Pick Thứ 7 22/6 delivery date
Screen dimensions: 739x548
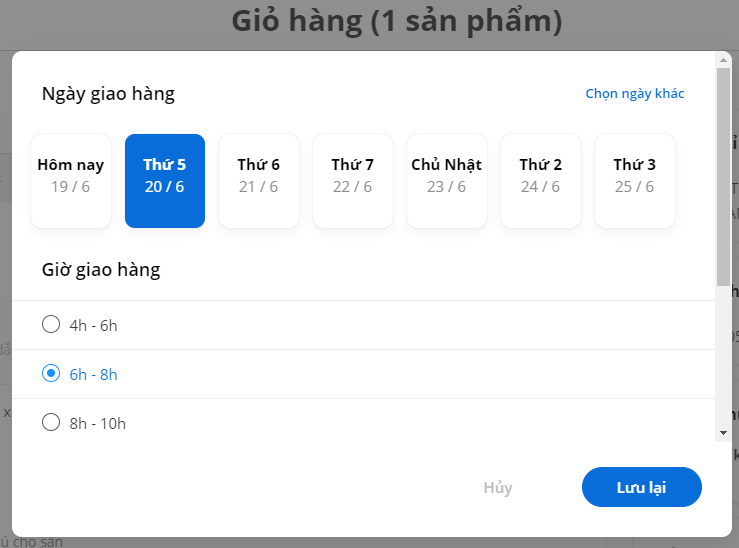pos(353,181)
